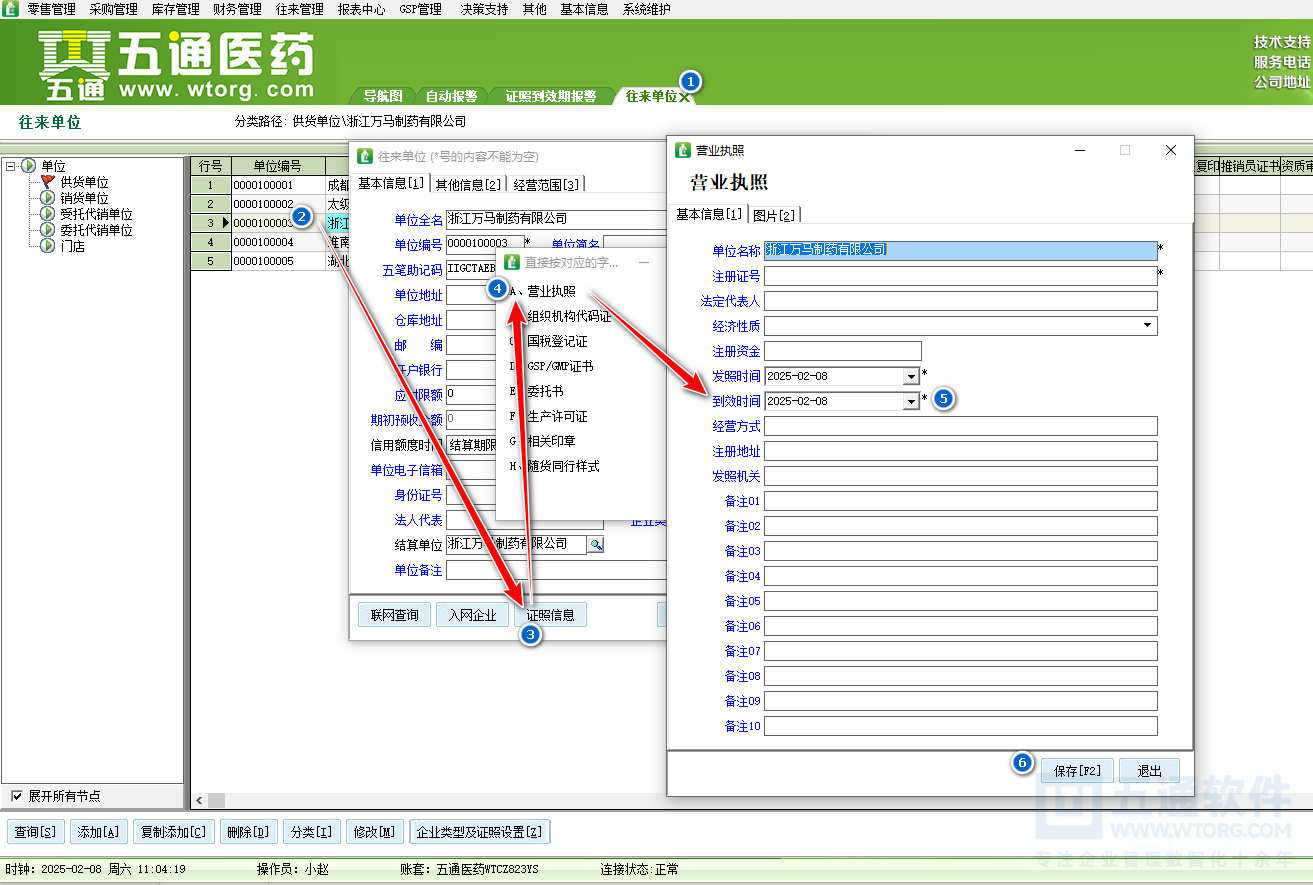The height and width of the screenshot is (885, 1313).
Task: Switch to the 自动报警 tab
Action: coord(451,97)
